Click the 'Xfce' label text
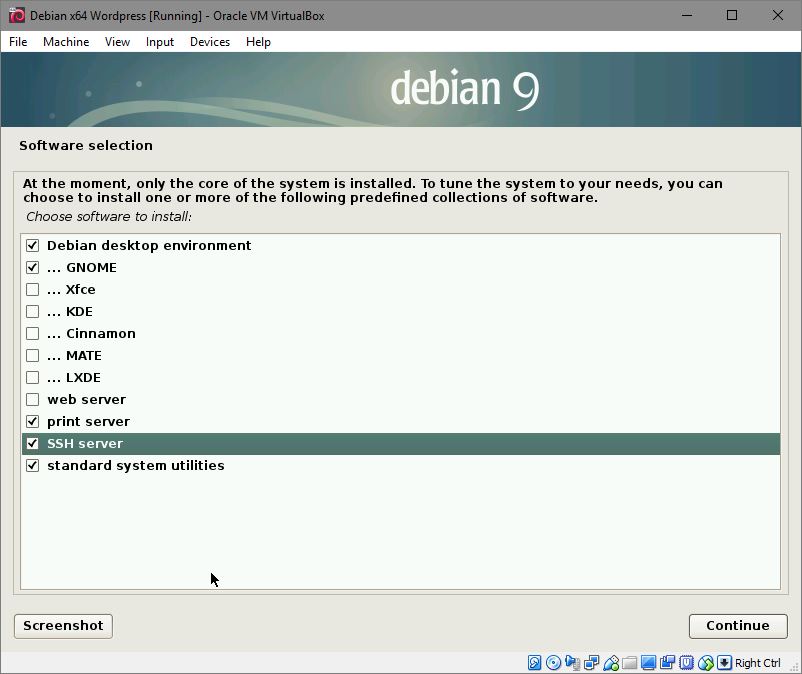802x674 pixels. (80, 289)
